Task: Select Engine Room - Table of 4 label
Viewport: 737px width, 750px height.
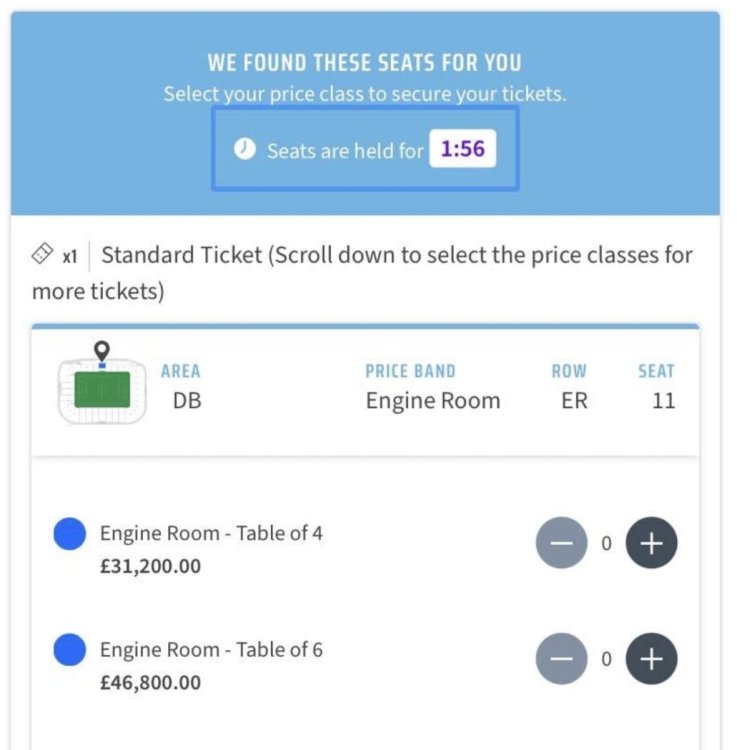Action: click(211, 533)
